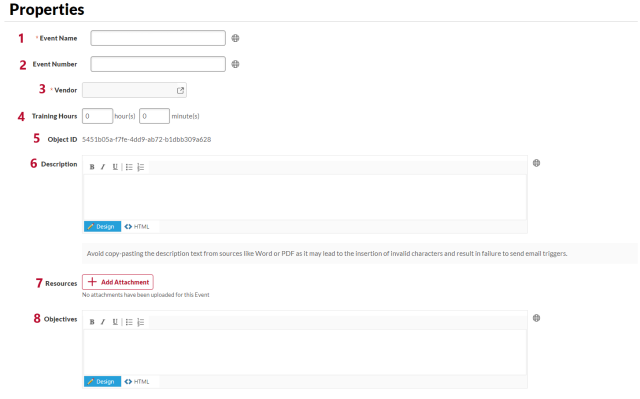Toggle Underline in the Description toolbar

[x=115, y=167]
